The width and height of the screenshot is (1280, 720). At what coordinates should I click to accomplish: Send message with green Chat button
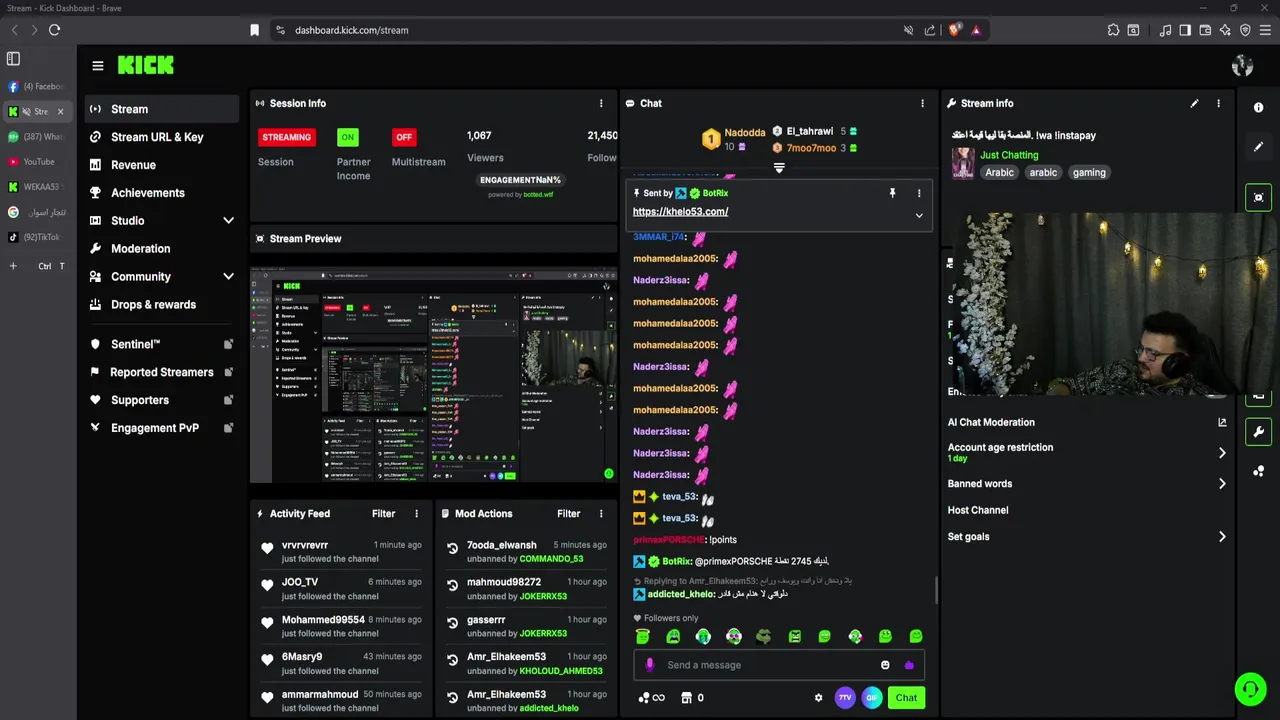[906, 698]
